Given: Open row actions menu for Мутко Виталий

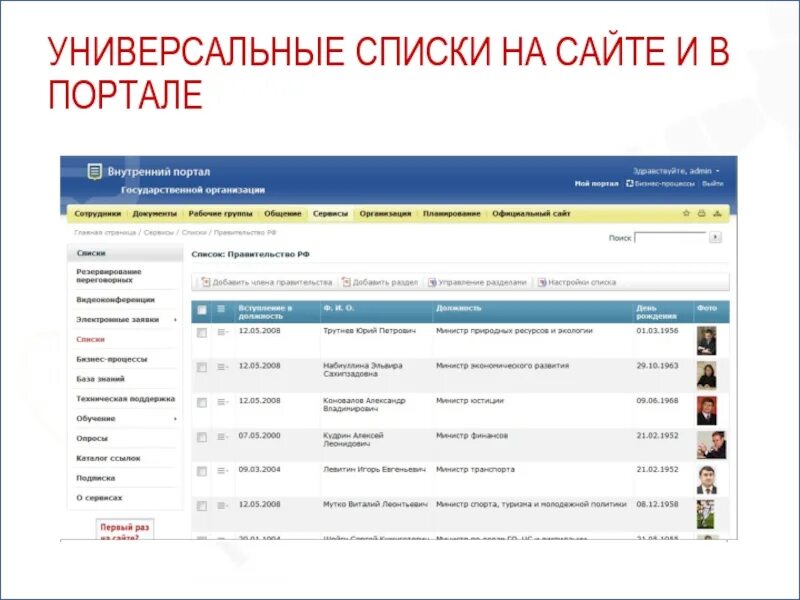Looking at the screenshot, I should (x=222, y=506).
